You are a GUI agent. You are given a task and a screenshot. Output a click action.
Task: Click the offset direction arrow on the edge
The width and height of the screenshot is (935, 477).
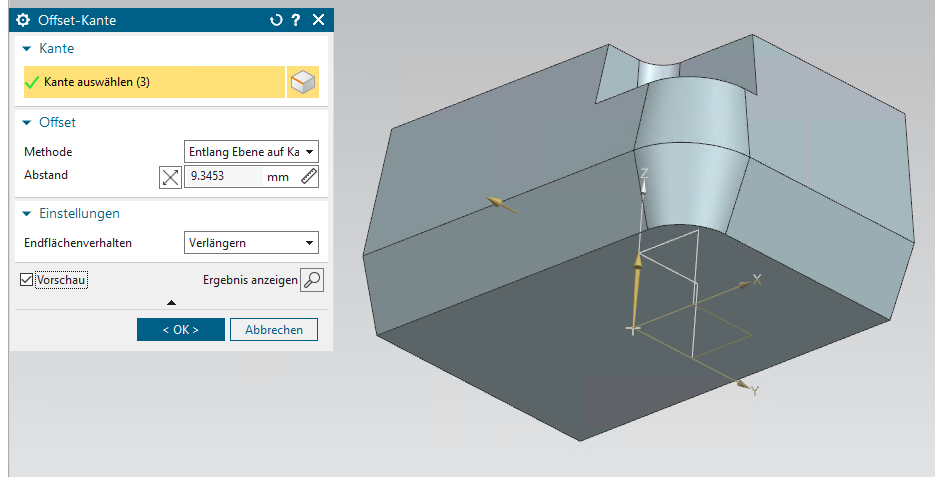(x=501, y=205)
